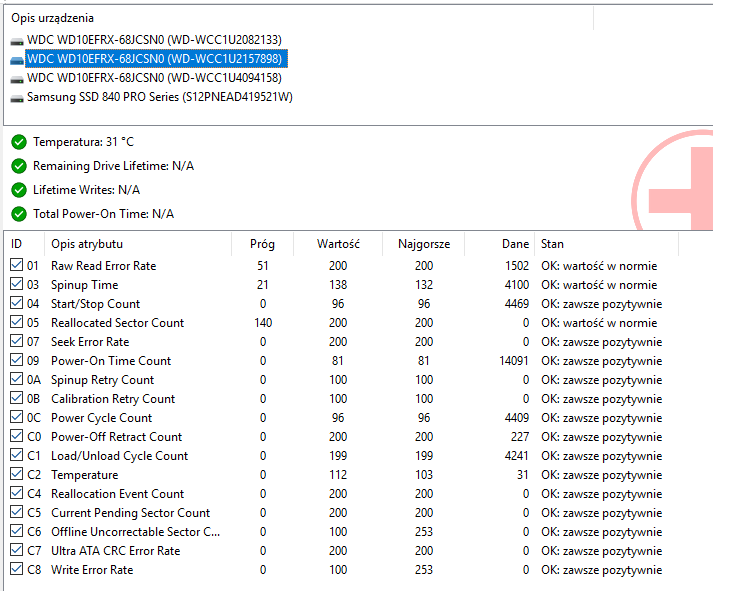Screen dimensions: 732x601
Task: Select the Load/Unload Cycle Count attribute name
Action: pyautogui.click(x=120, y=456)
